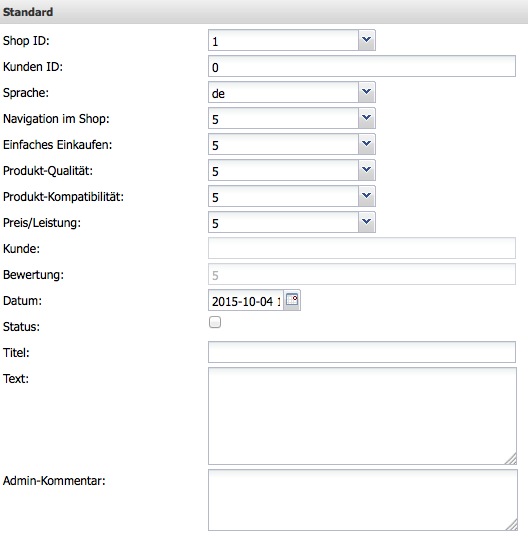Click the Standard panel header
The width and height of the screenshot is (528, 537).
264,12
